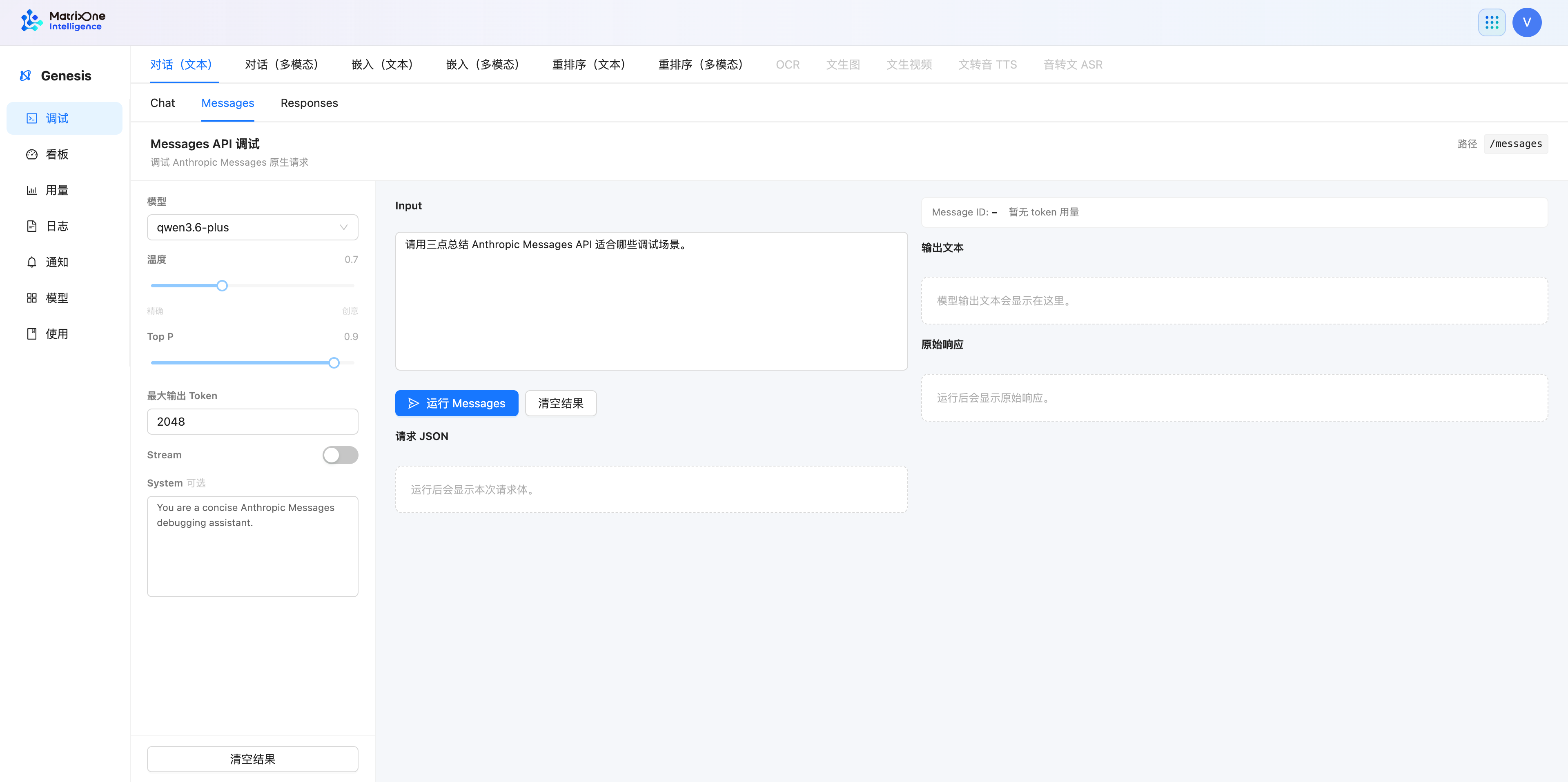The width and height of the screenshot is (1568, 782).
Task: Click the Message ID text
Action: [964, 212]
